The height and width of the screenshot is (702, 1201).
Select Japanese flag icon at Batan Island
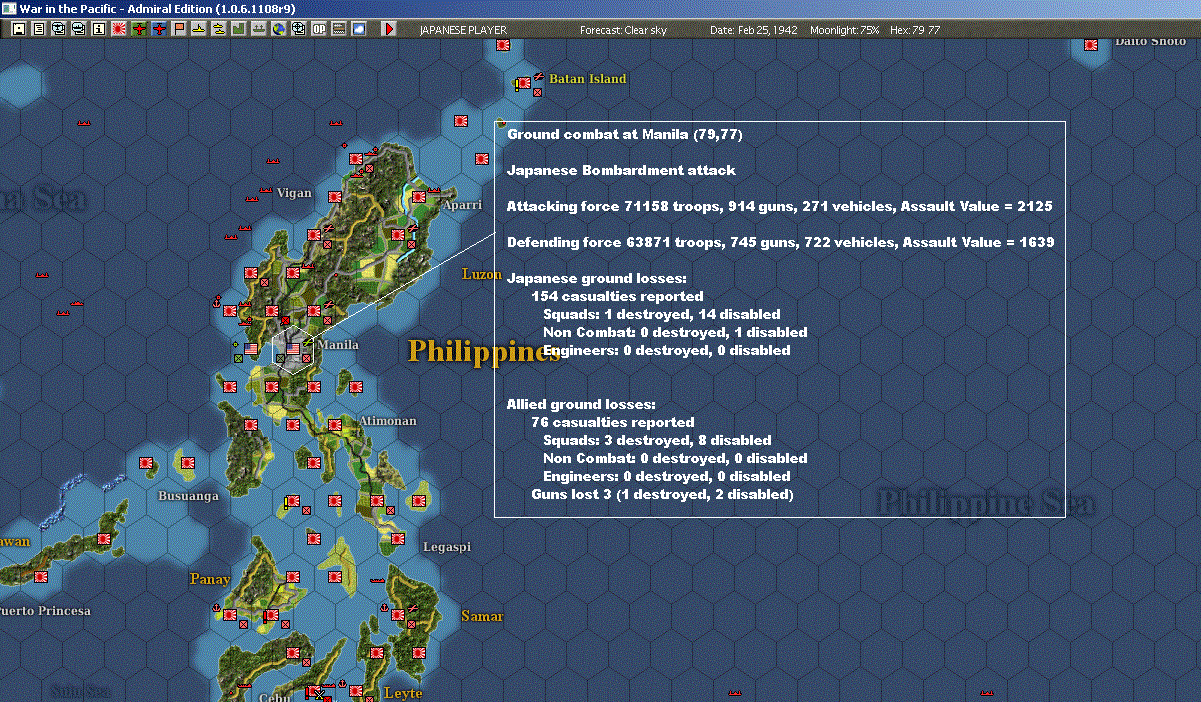(524, 83)
